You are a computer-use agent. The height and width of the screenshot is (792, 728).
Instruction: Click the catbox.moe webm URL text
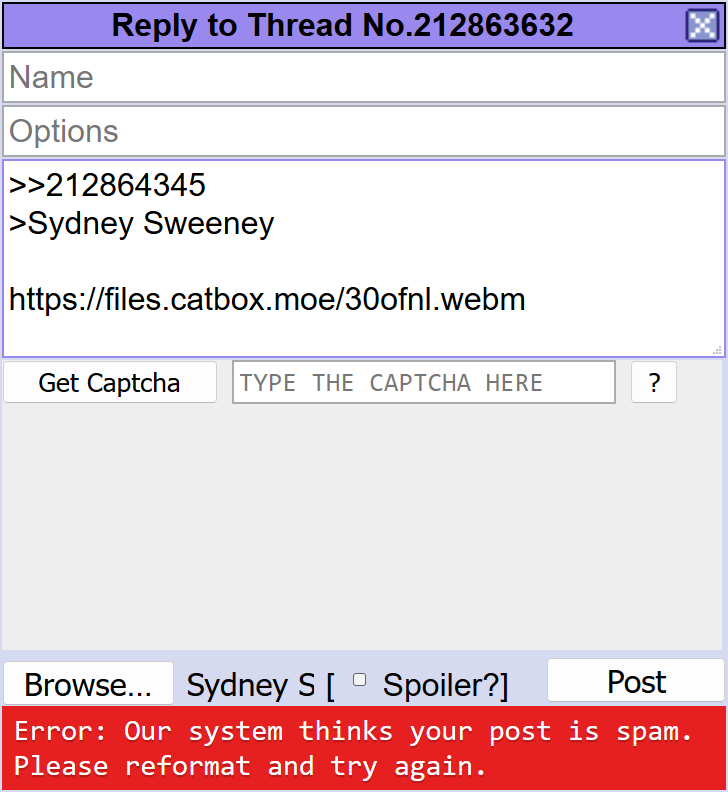pos(267,300)
